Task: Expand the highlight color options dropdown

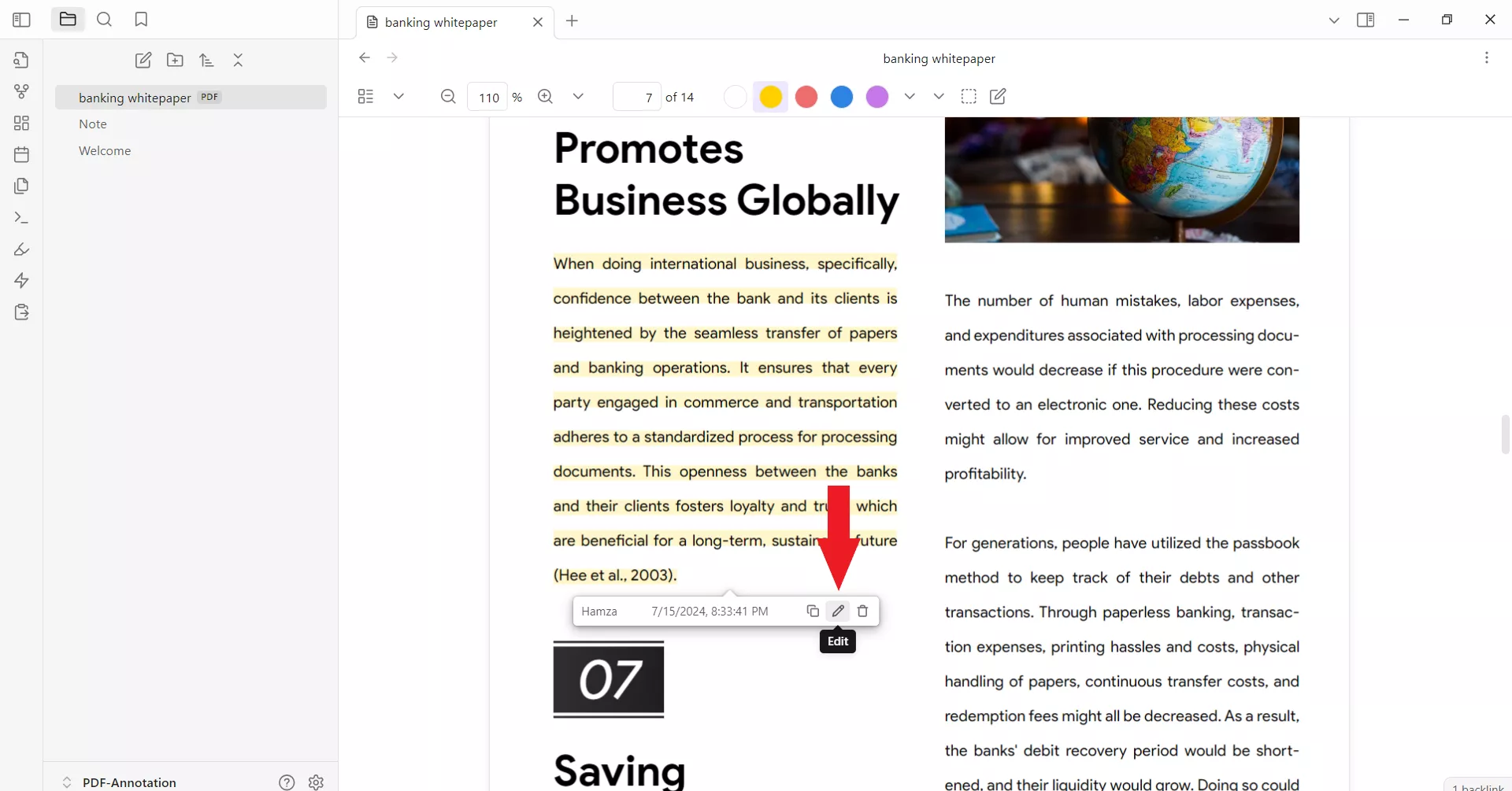Action: [x=910, y=96]
